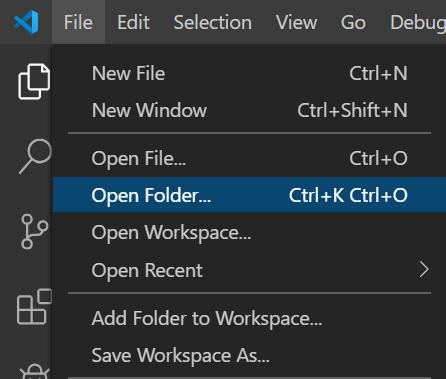This screenshot has height=379, width=446.
Task: Open the Extensions blocks icon
Action: click(34, 307)
